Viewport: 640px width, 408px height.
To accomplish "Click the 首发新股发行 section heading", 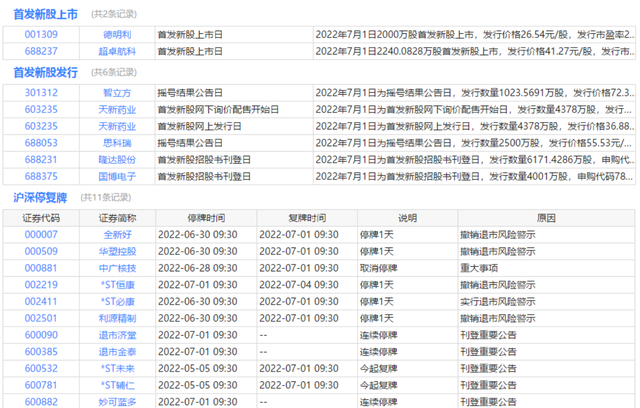I will 45,73.
